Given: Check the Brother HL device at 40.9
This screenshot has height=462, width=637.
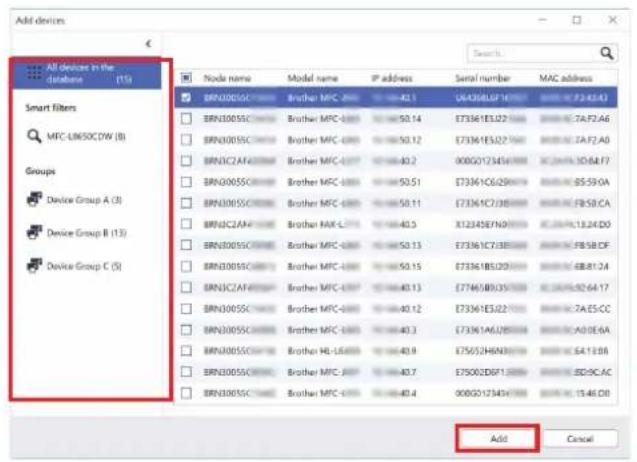Looking at the screenshot, I should pyautogui.click(x=186, y=351).
